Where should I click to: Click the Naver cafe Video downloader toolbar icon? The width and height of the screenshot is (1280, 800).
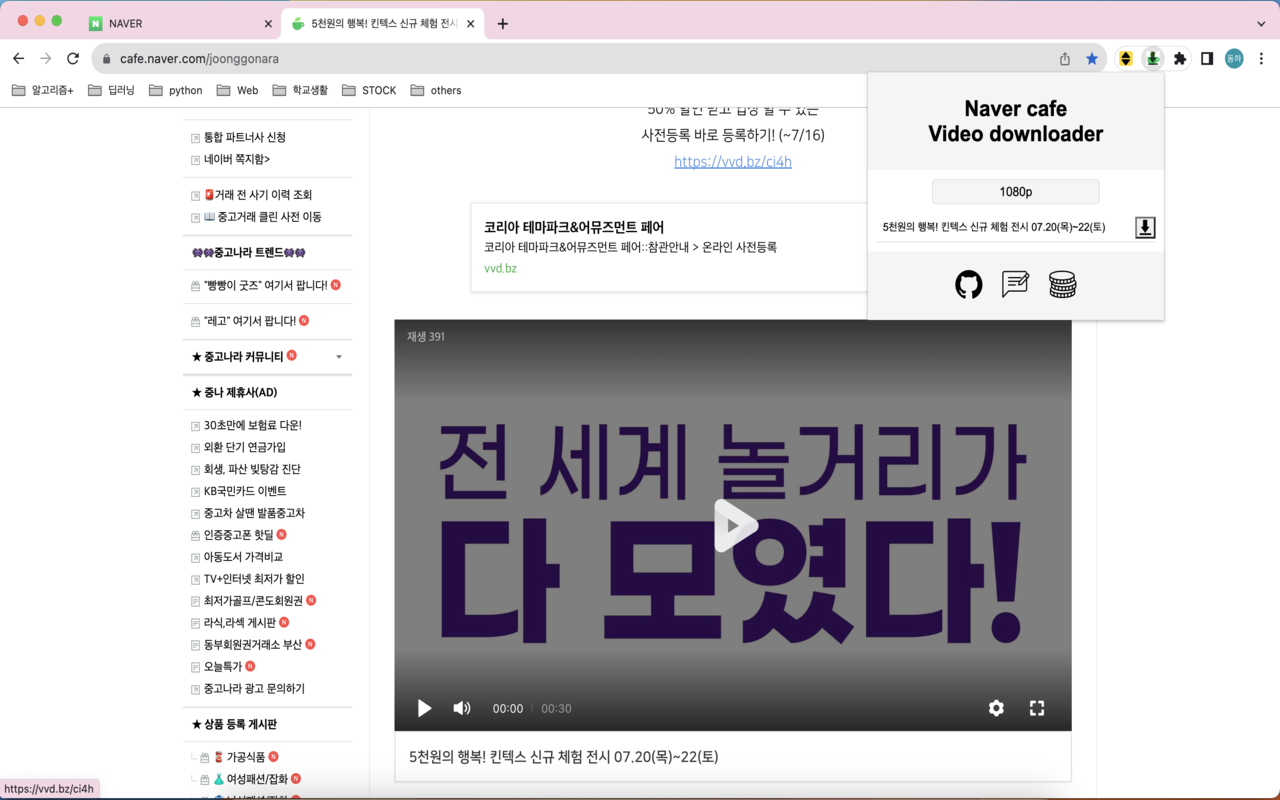(1152, 58)
